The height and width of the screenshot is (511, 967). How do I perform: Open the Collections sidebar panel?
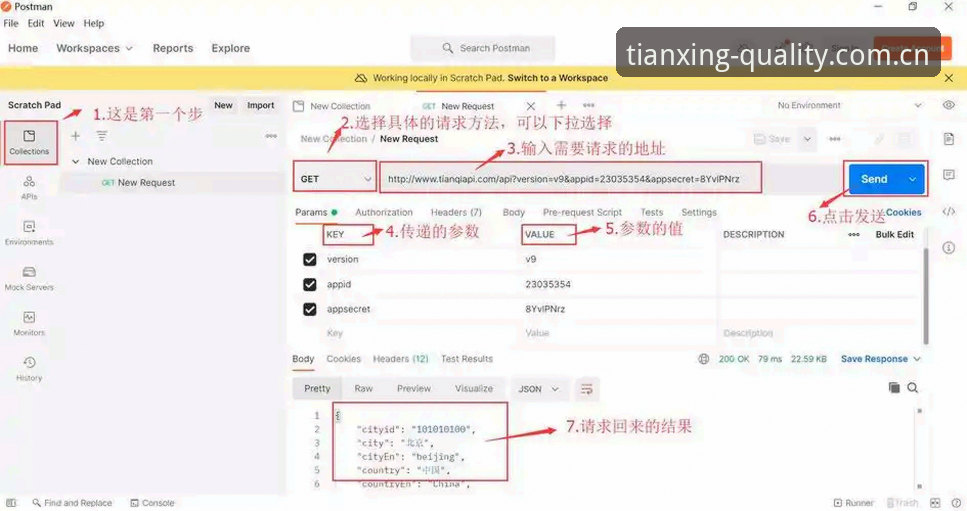coord(29,142)
